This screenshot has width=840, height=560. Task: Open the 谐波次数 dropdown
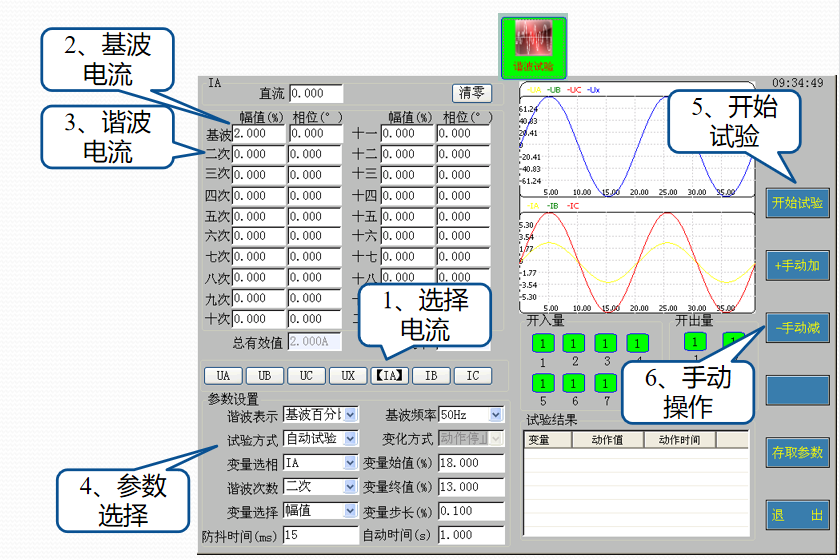point(320,487)
